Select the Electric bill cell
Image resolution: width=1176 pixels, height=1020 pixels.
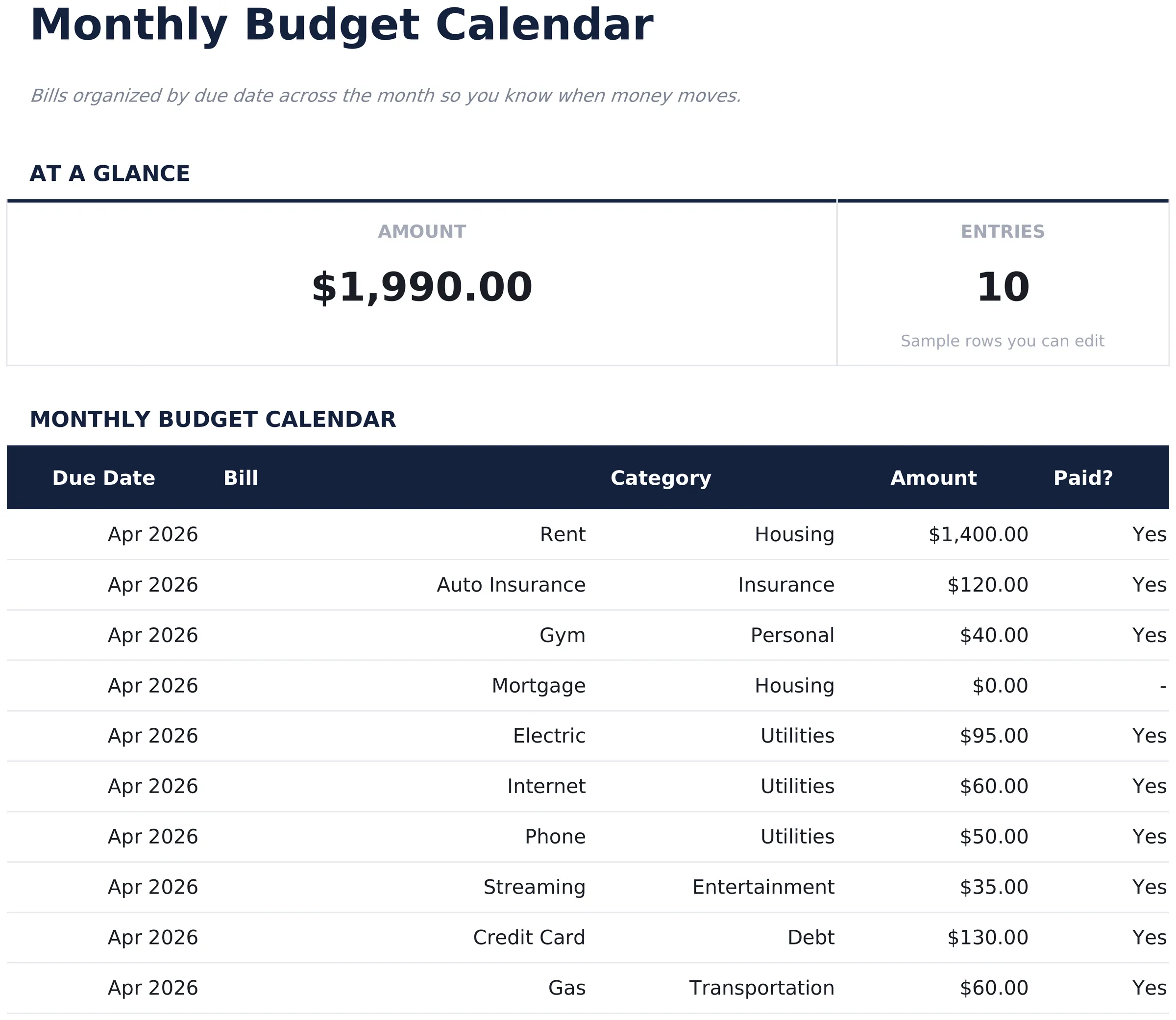pyautogui.click(x=549, y=736)
